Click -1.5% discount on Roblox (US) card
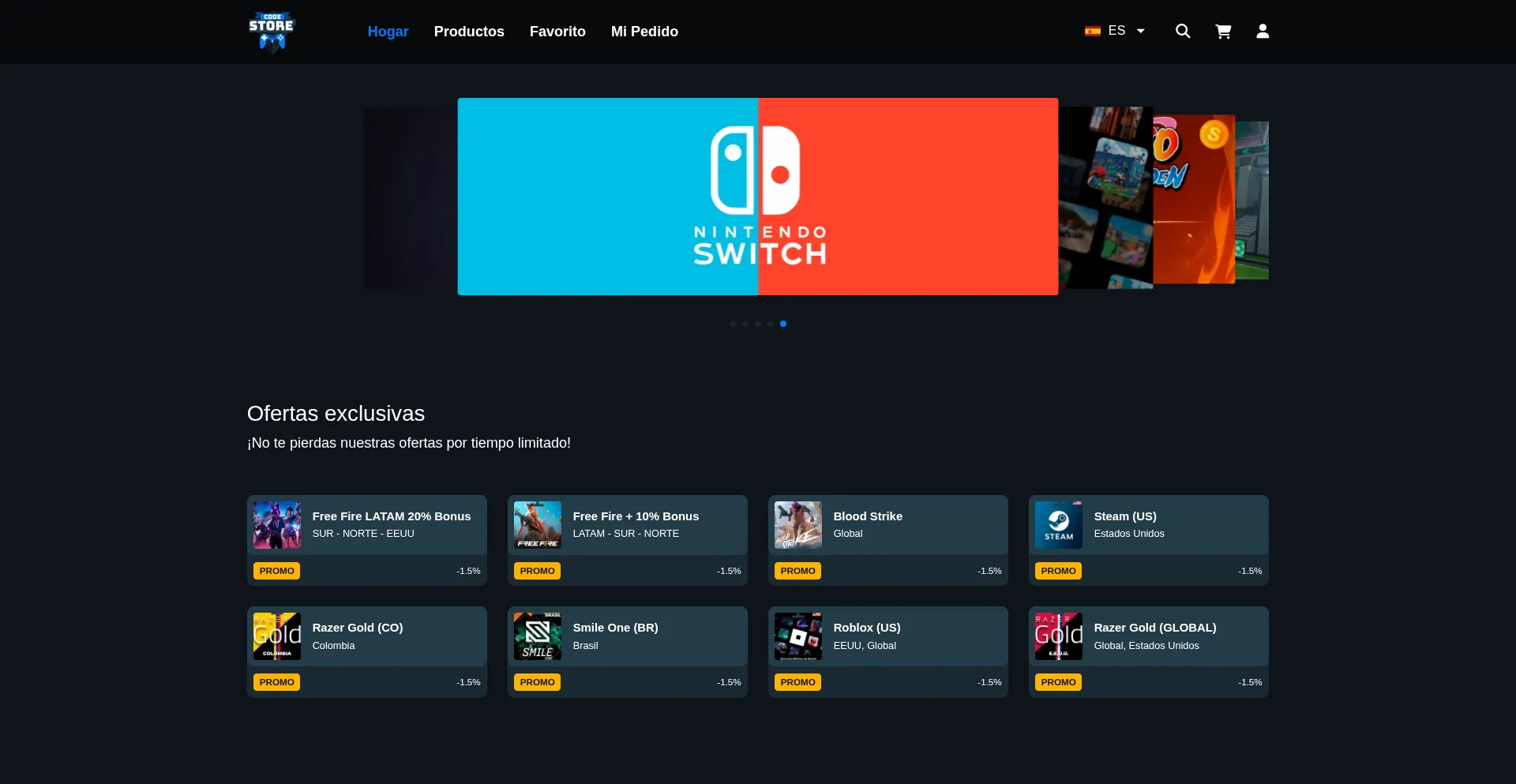The width and height of the screenshot is (1516, 784). (989, 682)
